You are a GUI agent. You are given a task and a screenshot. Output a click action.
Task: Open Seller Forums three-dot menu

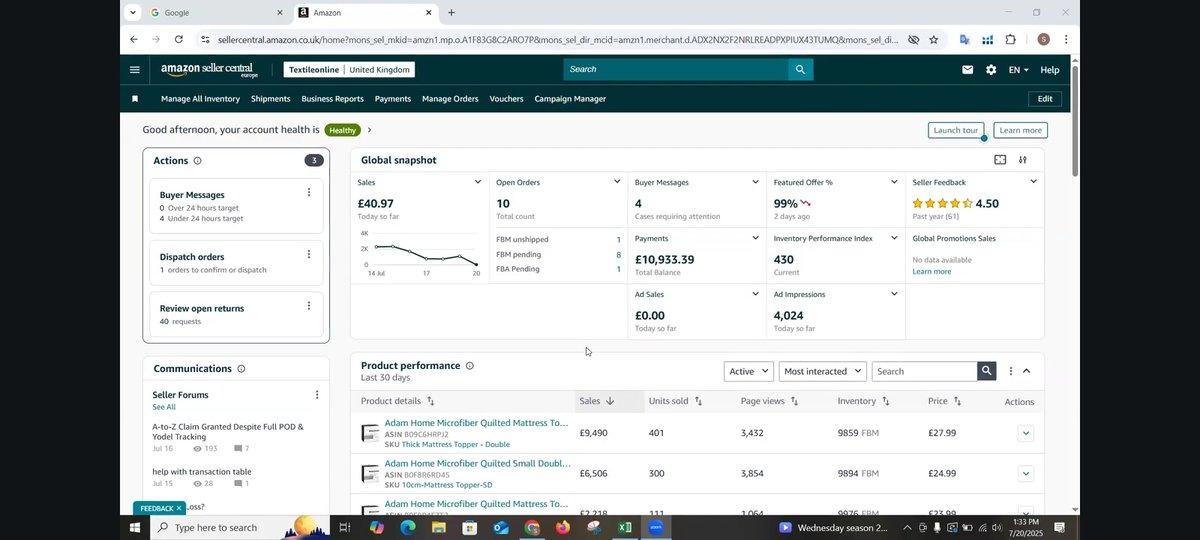click(x=317, y=395)
